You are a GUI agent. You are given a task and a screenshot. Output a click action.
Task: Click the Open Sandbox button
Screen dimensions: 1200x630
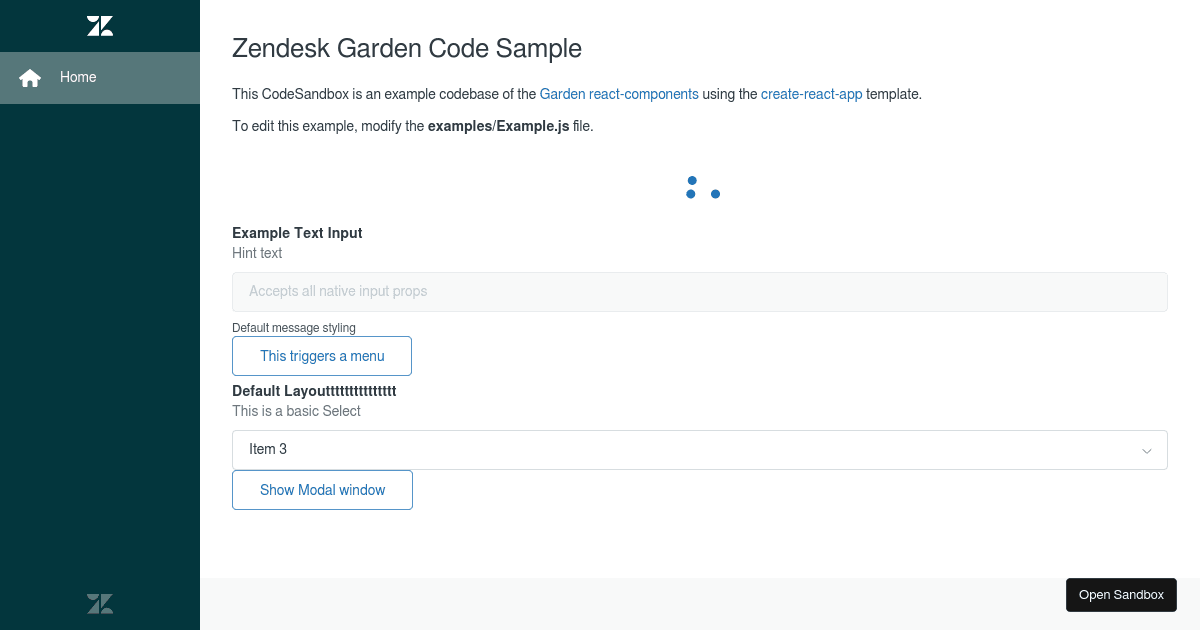pos(1121,594)
